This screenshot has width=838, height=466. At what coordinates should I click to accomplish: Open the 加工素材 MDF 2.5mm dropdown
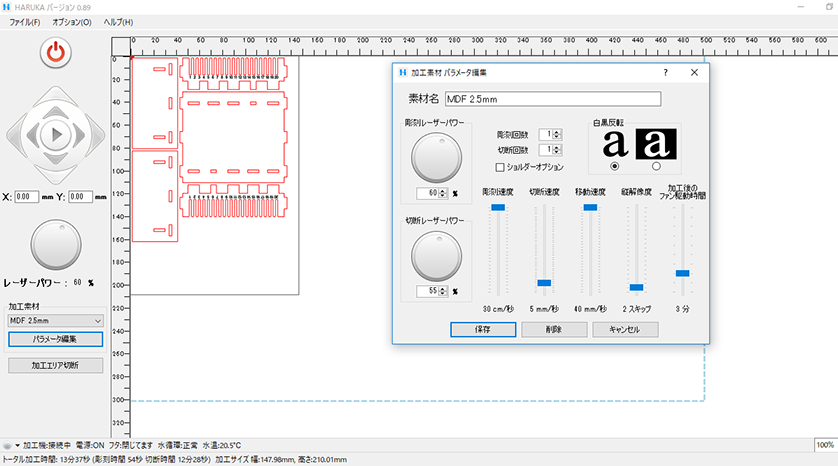55,320
